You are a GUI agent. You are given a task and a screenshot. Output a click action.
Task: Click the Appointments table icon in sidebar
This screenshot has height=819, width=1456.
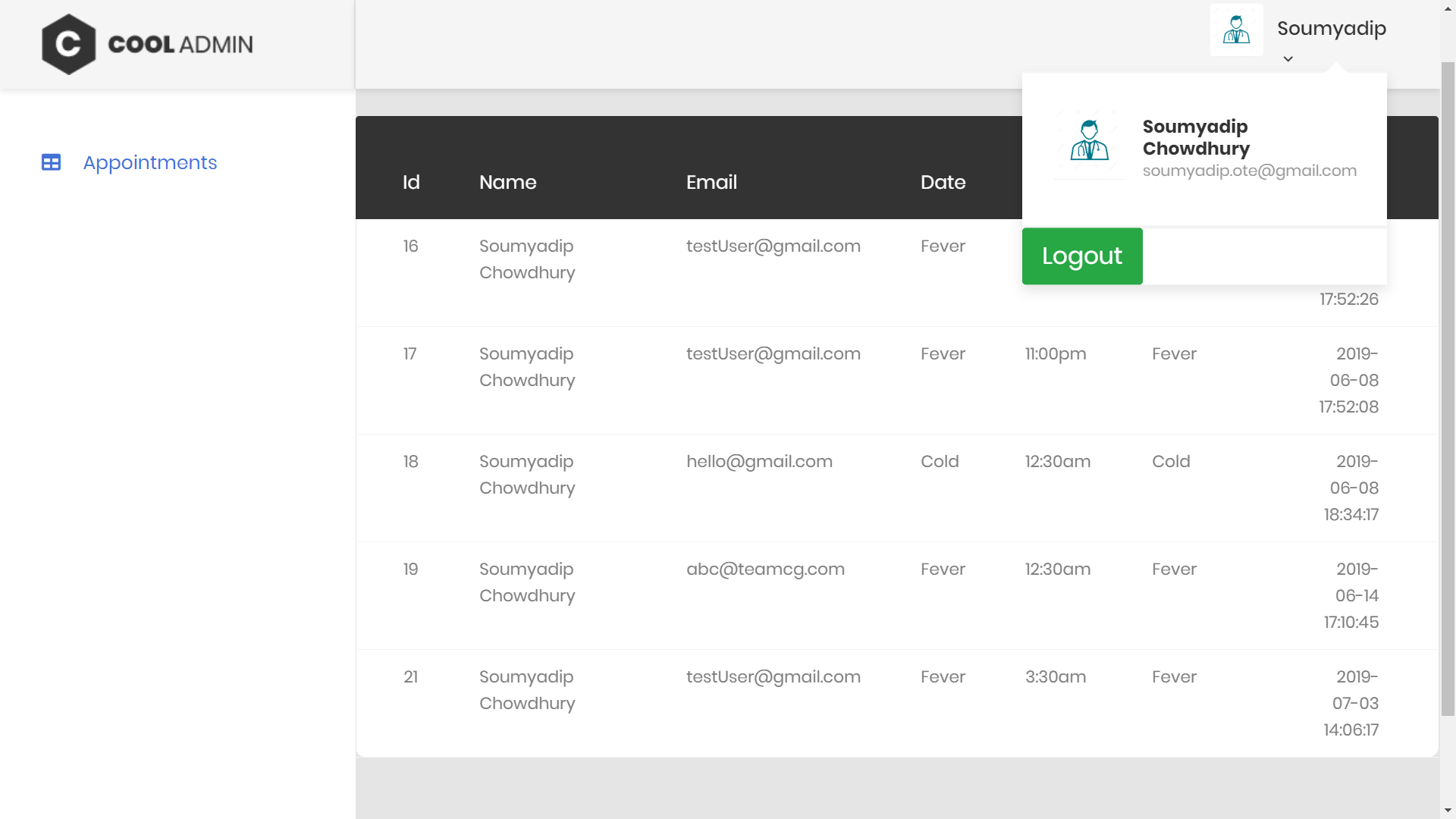(x=51, y=162)
